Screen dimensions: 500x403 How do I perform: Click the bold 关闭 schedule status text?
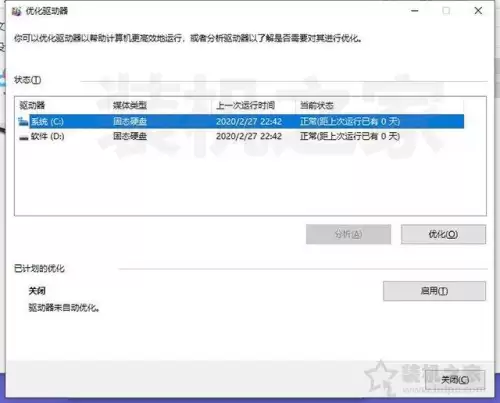coord(37,291)
